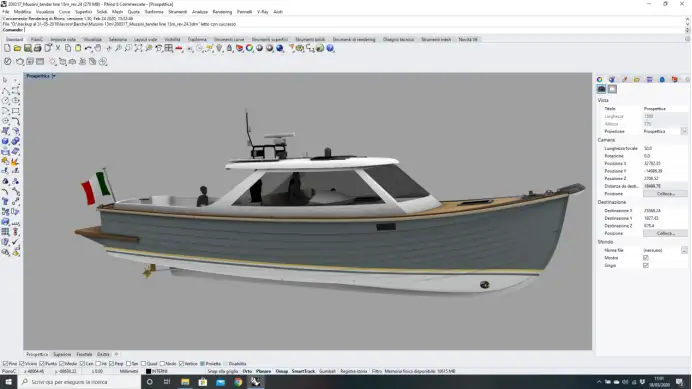Toggle the Fine osnap checkbox
Screen dimensions: 692x389
pyautogui.click(x=5, y=364)
